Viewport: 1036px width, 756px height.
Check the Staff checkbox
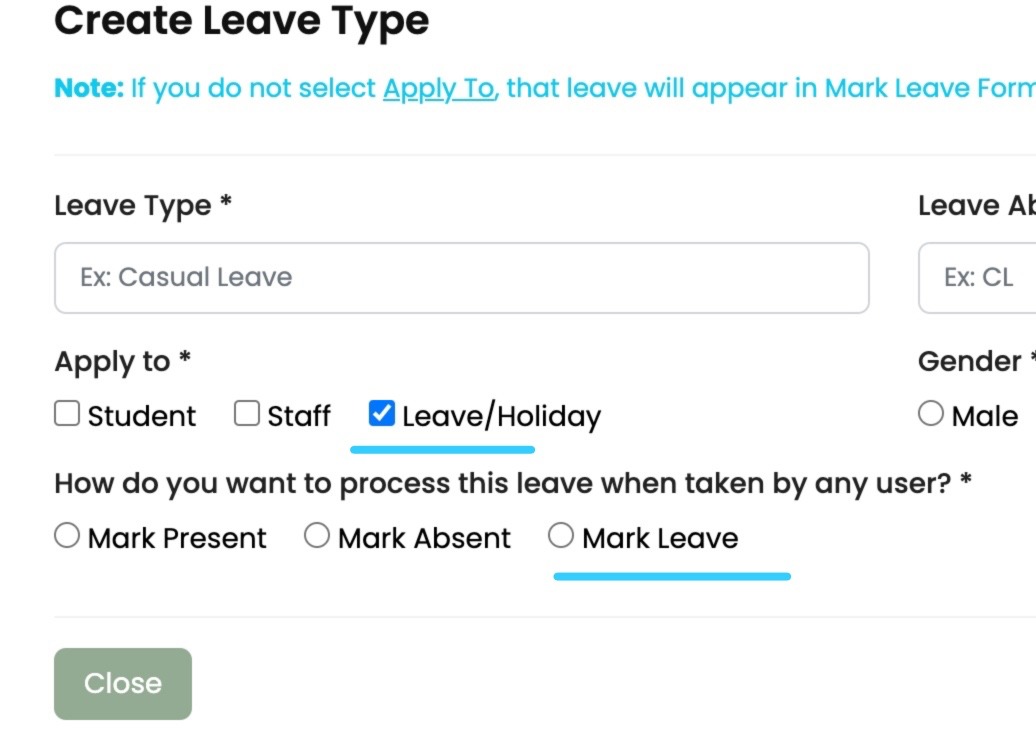coord(246,413)
